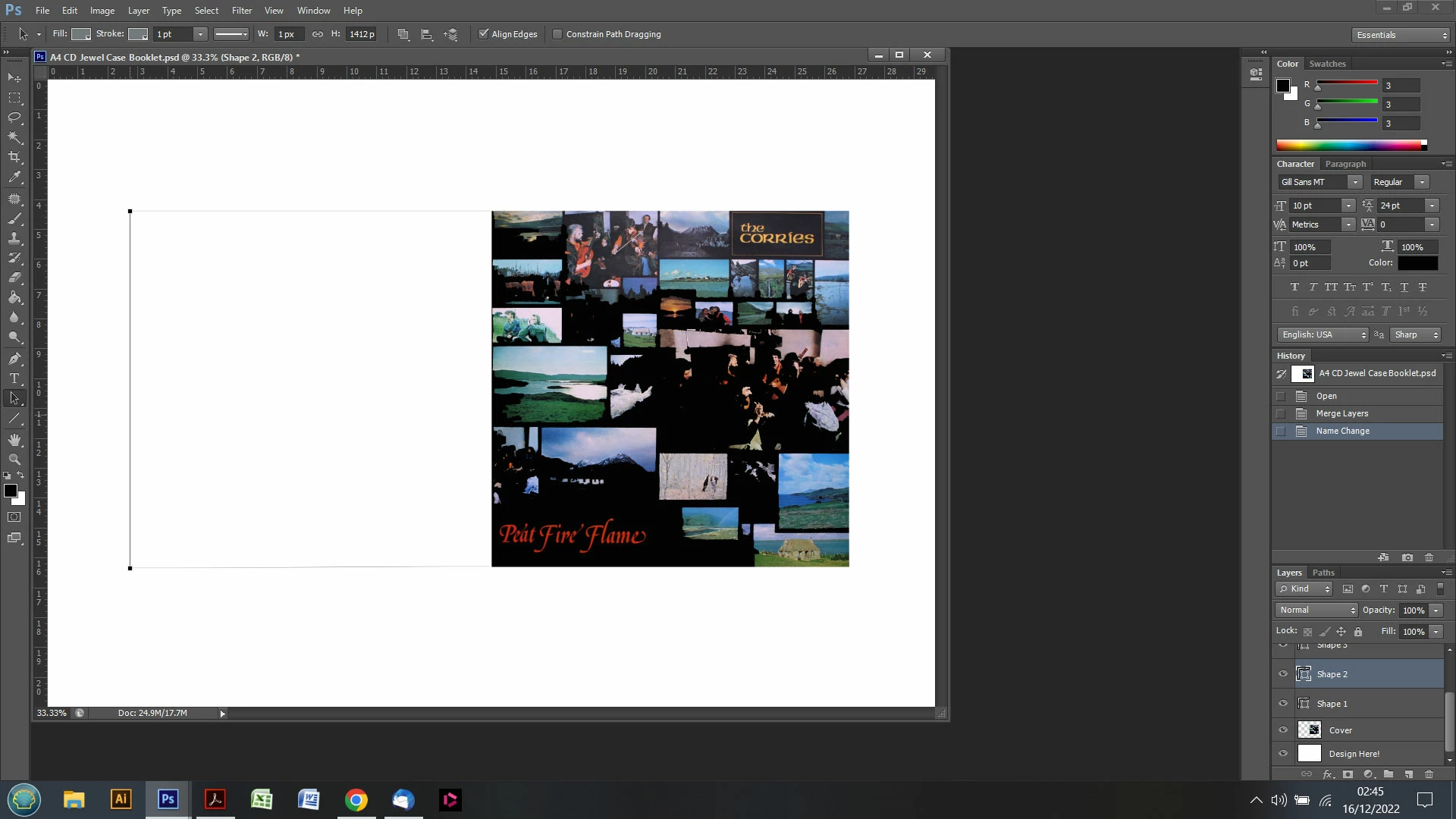Click the character Color swatch
The height and width of the screenshot is (819, 1456).
tap(1417, 263)
